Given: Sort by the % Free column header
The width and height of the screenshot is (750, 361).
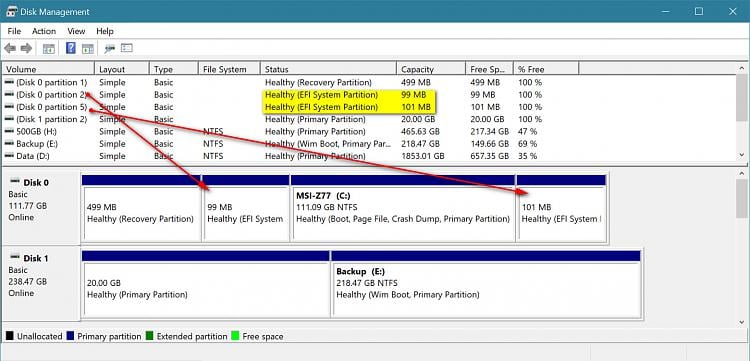Looking at the screenshot, I should tap(546, 69).
